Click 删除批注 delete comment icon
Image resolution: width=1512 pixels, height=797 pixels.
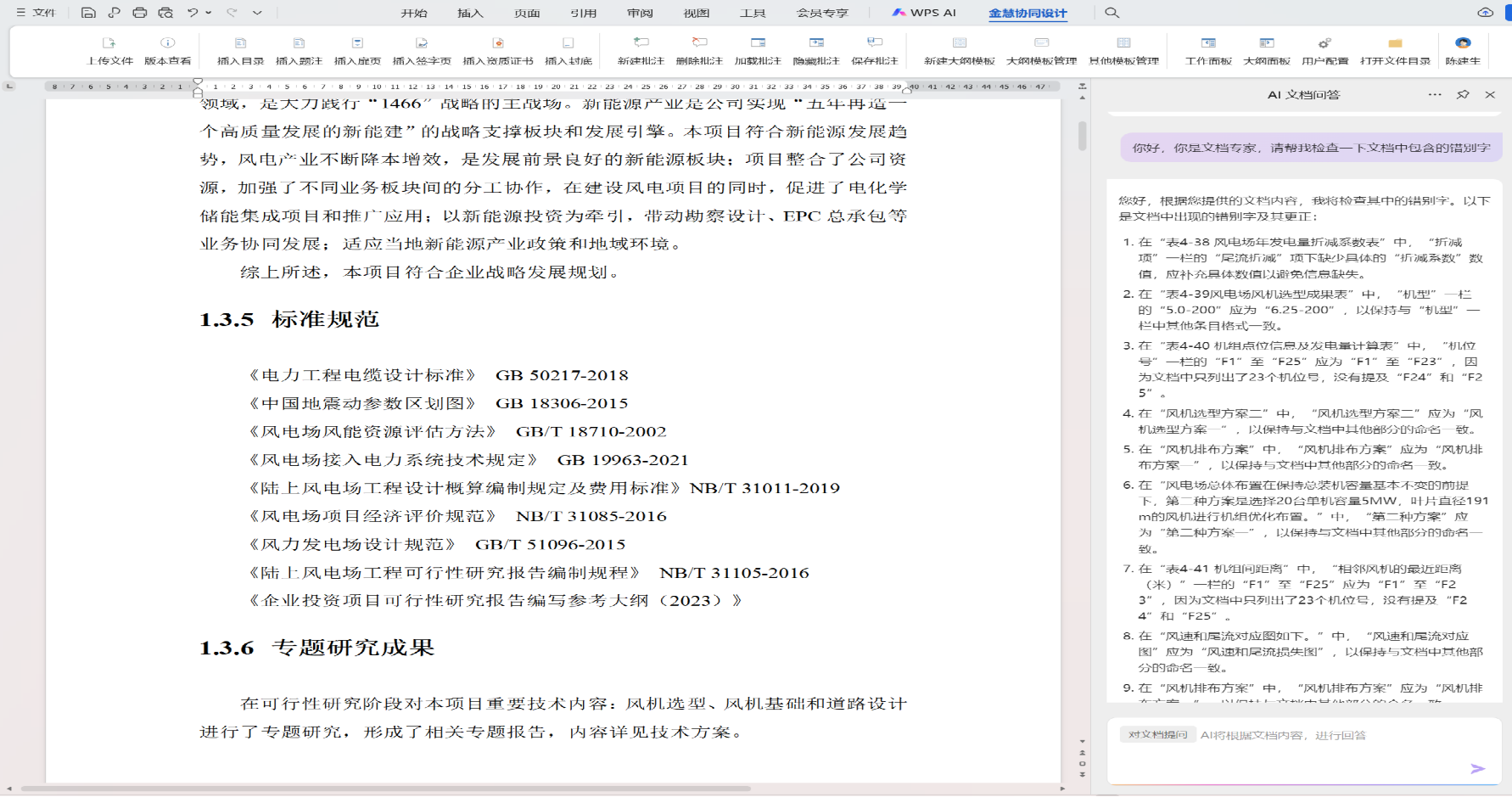tap(699, 43)
